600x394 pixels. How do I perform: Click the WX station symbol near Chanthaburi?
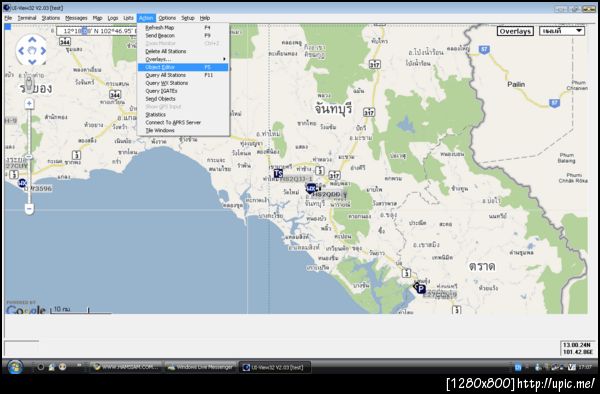(x=311, y=188)
